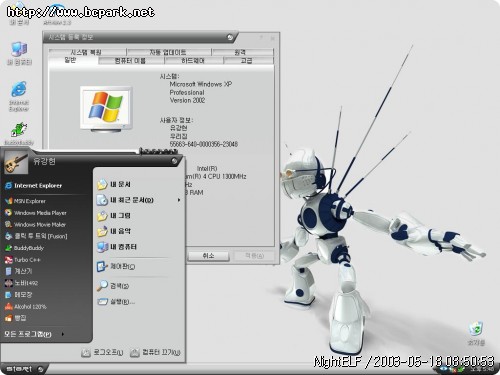500x375 pixels.
Task: Open the Internet Explorer desktop icon
Action: point(19,96)
